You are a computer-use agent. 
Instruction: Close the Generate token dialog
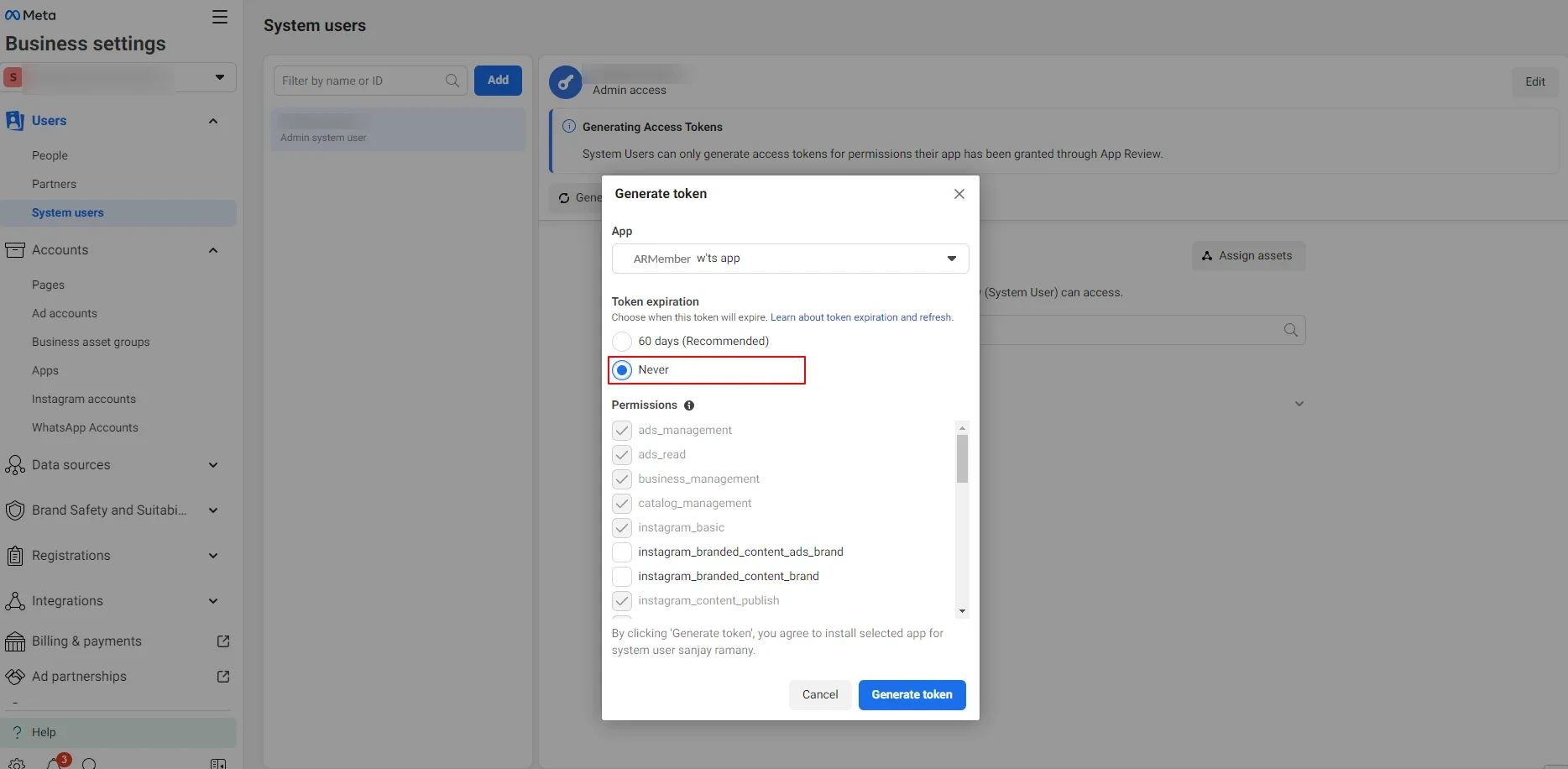point(959,194)
